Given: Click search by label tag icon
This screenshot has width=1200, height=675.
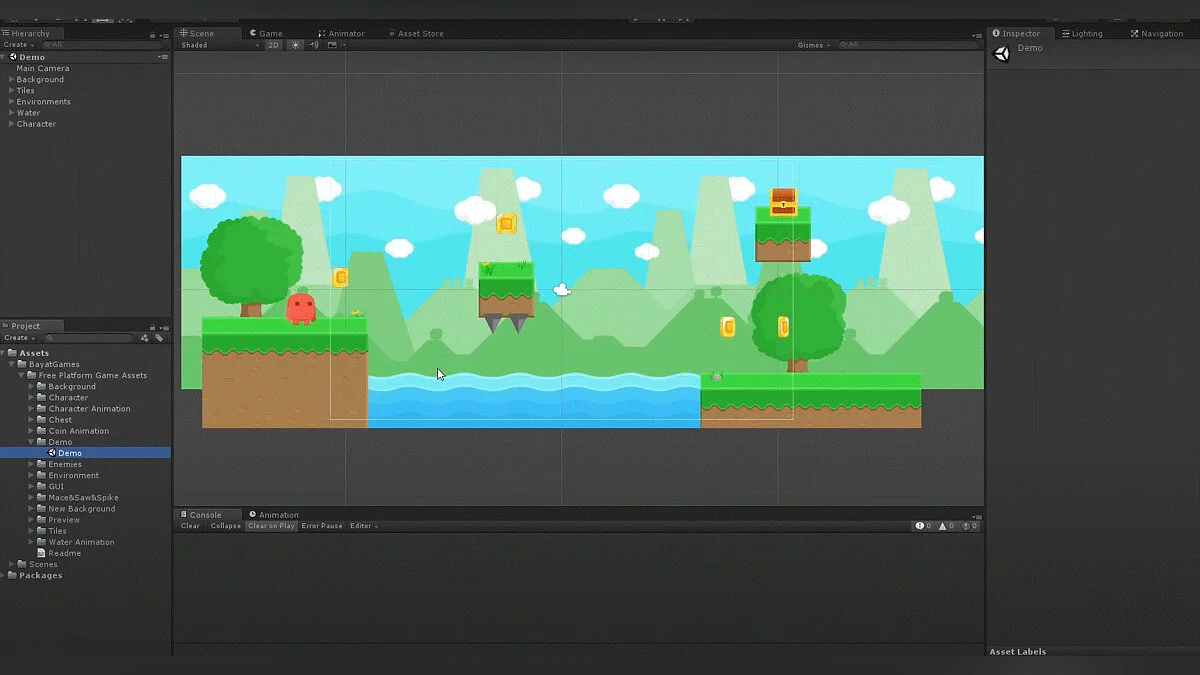Looking at the screenshot, I should [x=158, y=338].
